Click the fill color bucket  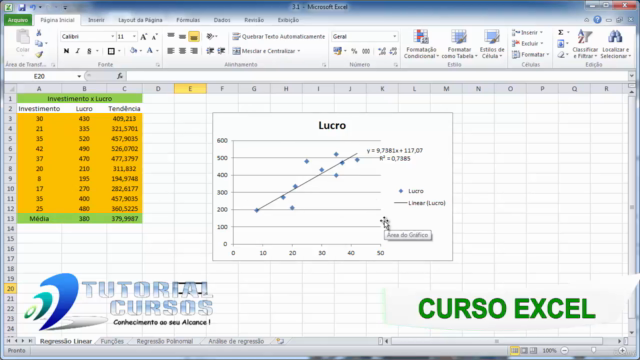[133, 51]
